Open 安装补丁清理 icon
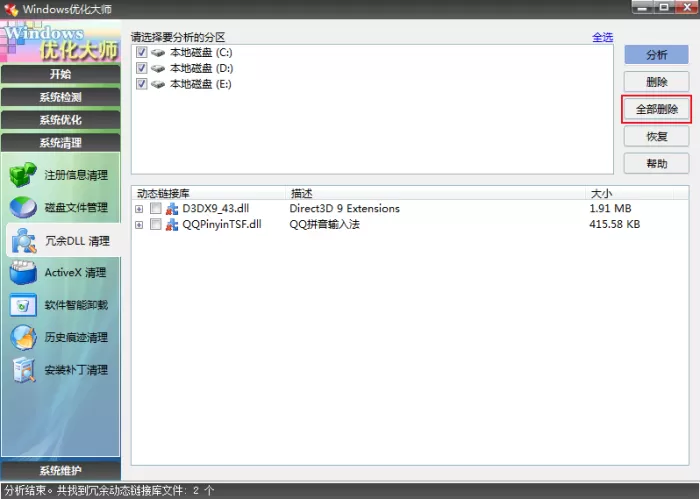Viewport: 700px width, 499px height. point(24,370)
